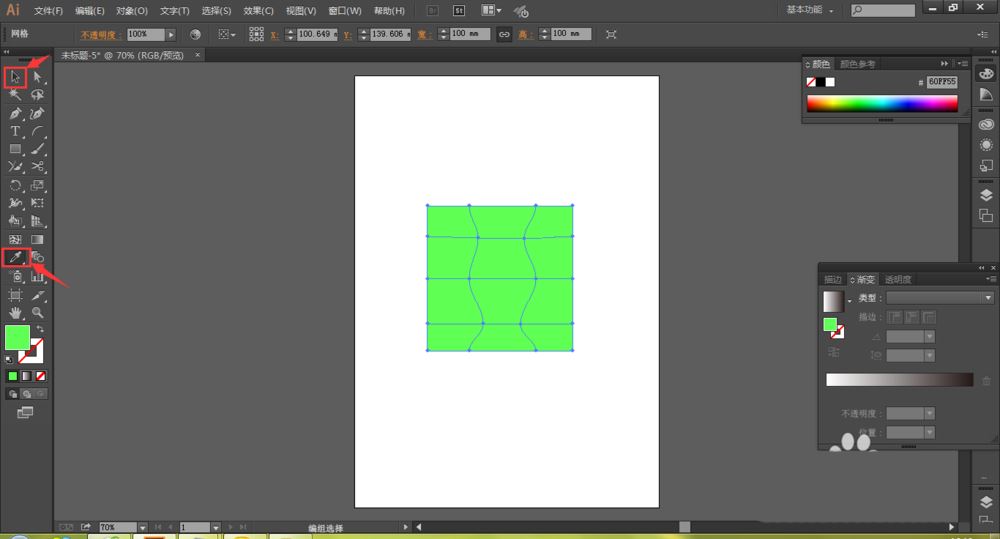Open the Layers panel button
Screen dimensions: 1000x539
pos(986,195)
